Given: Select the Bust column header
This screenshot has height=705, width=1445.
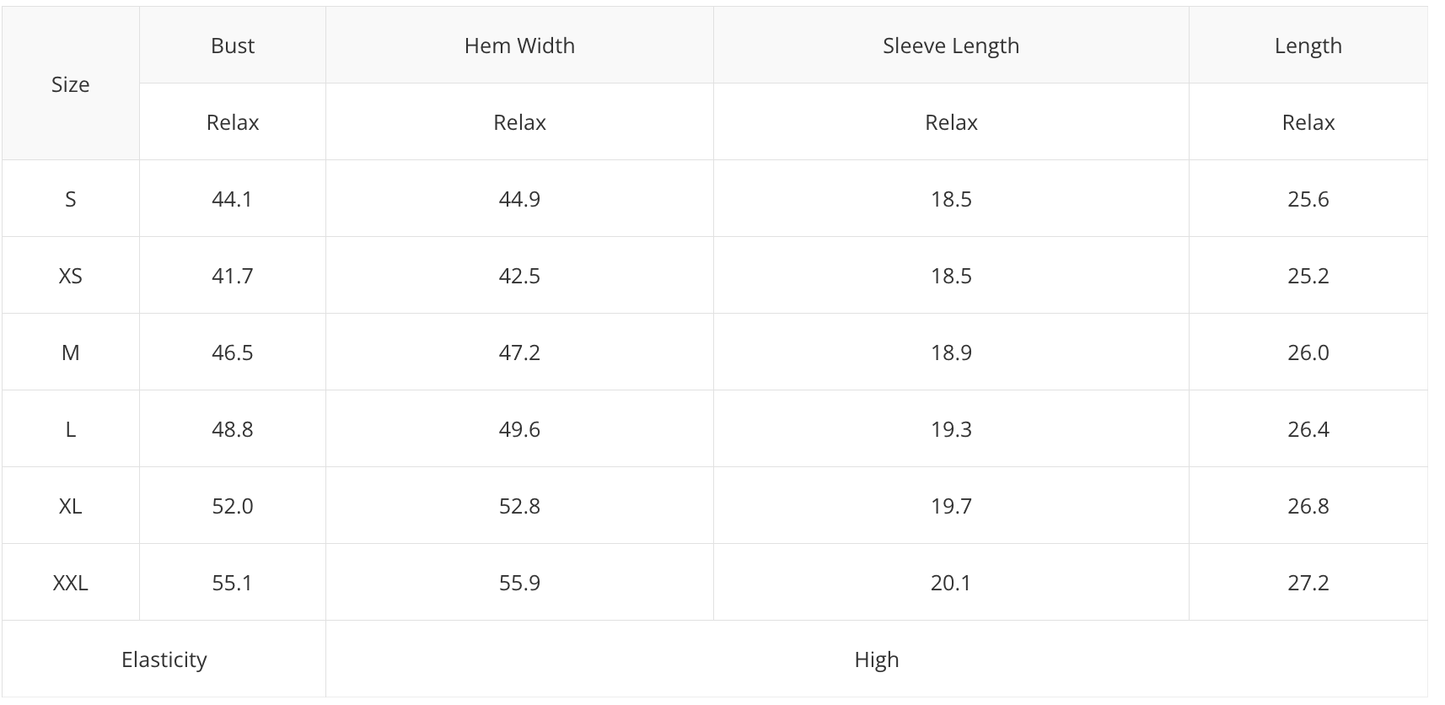Looking at the screenshot, I should coord(232,46).
